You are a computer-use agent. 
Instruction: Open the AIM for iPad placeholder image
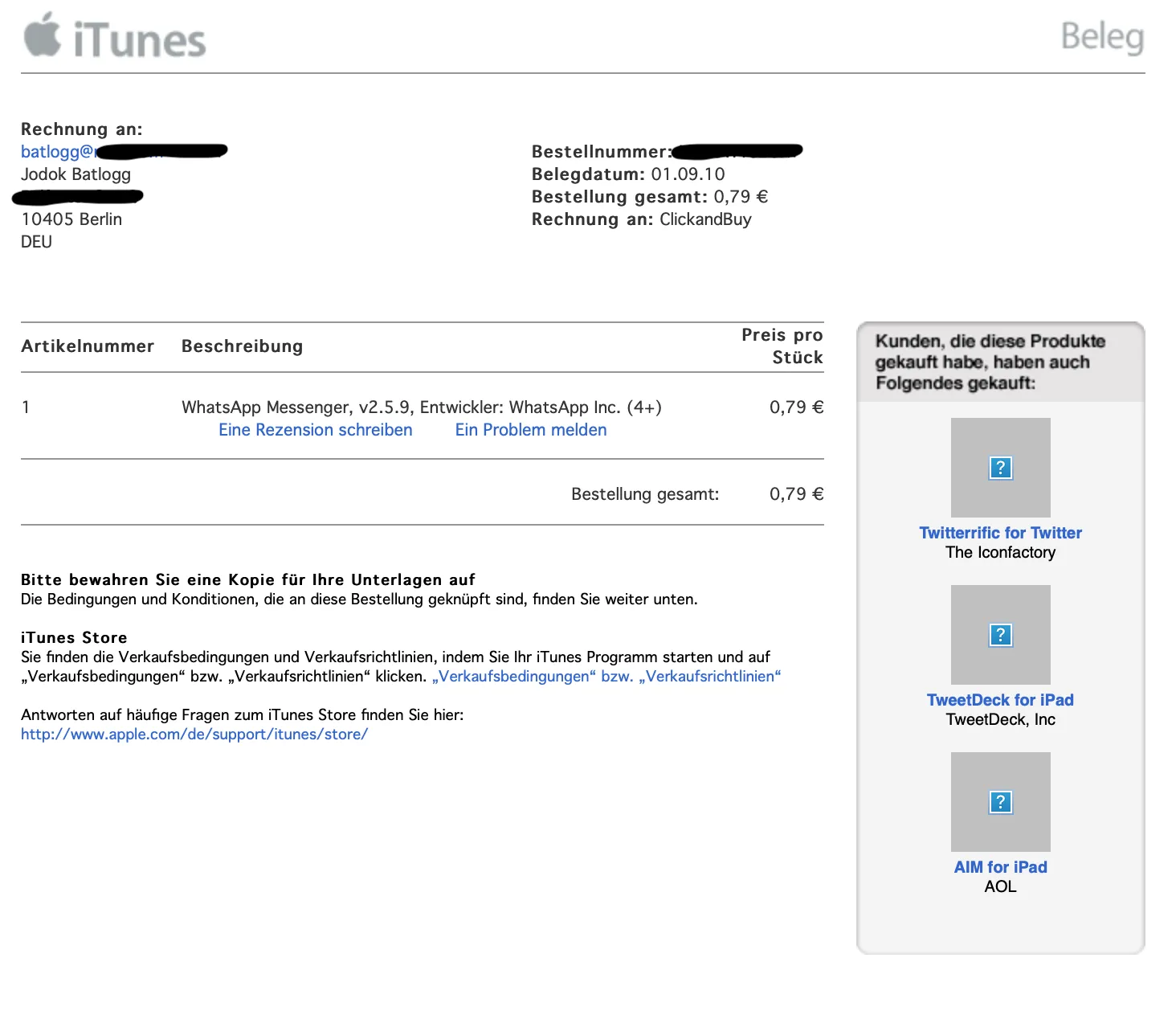click(x=1000, y=802)
